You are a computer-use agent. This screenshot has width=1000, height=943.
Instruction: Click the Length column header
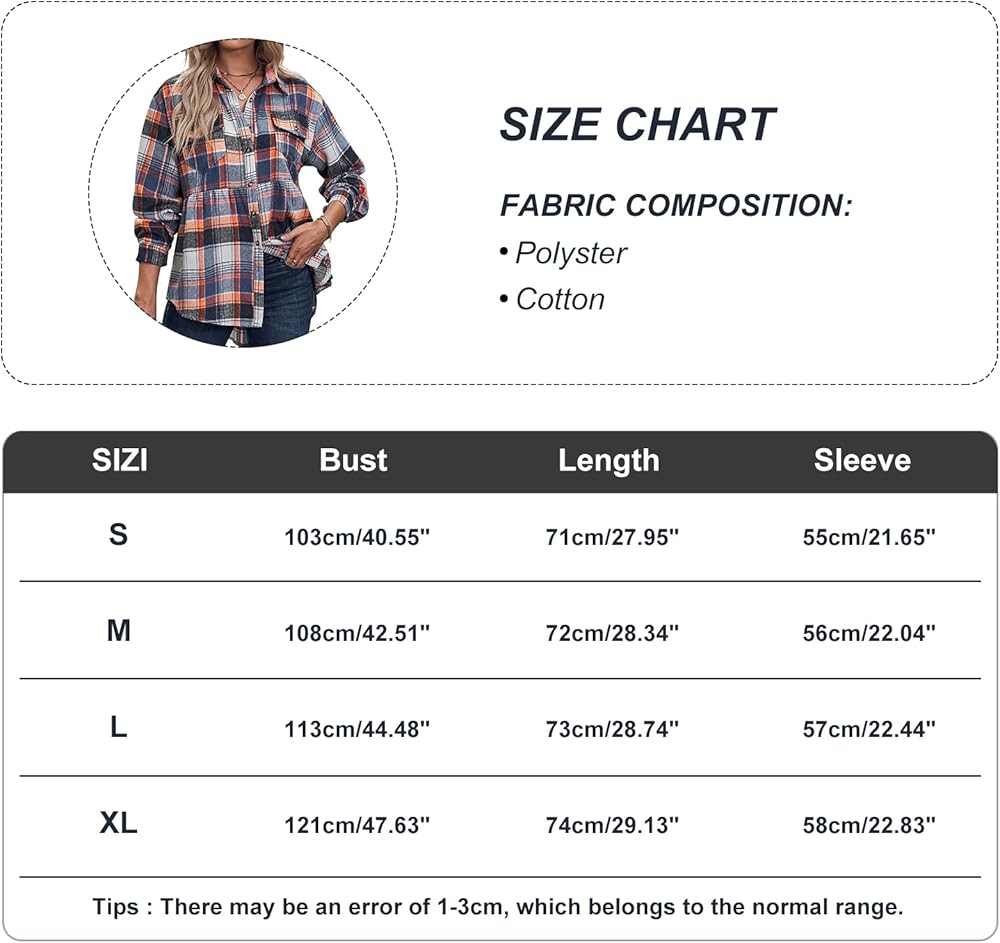click(608, 460)
